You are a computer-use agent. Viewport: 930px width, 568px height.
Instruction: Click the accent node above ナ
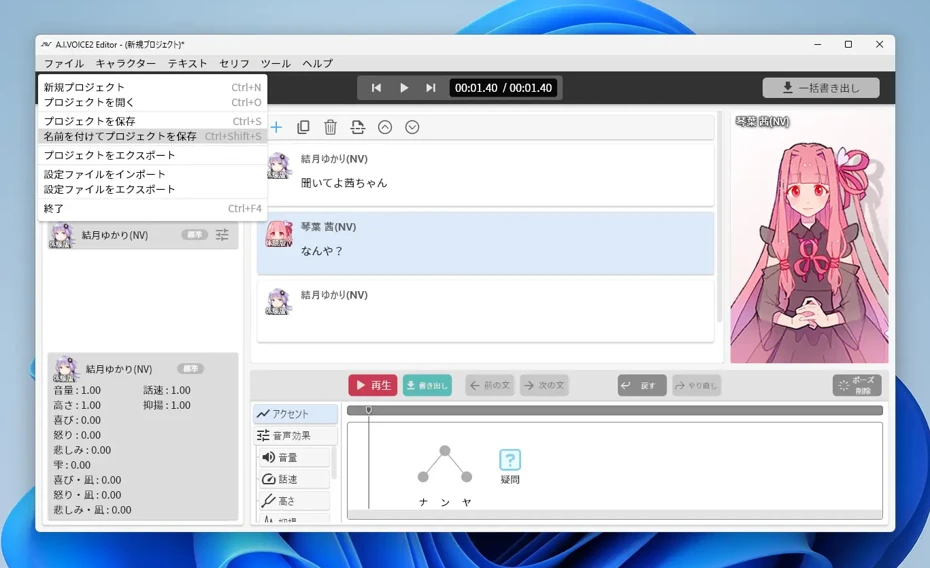423,477
